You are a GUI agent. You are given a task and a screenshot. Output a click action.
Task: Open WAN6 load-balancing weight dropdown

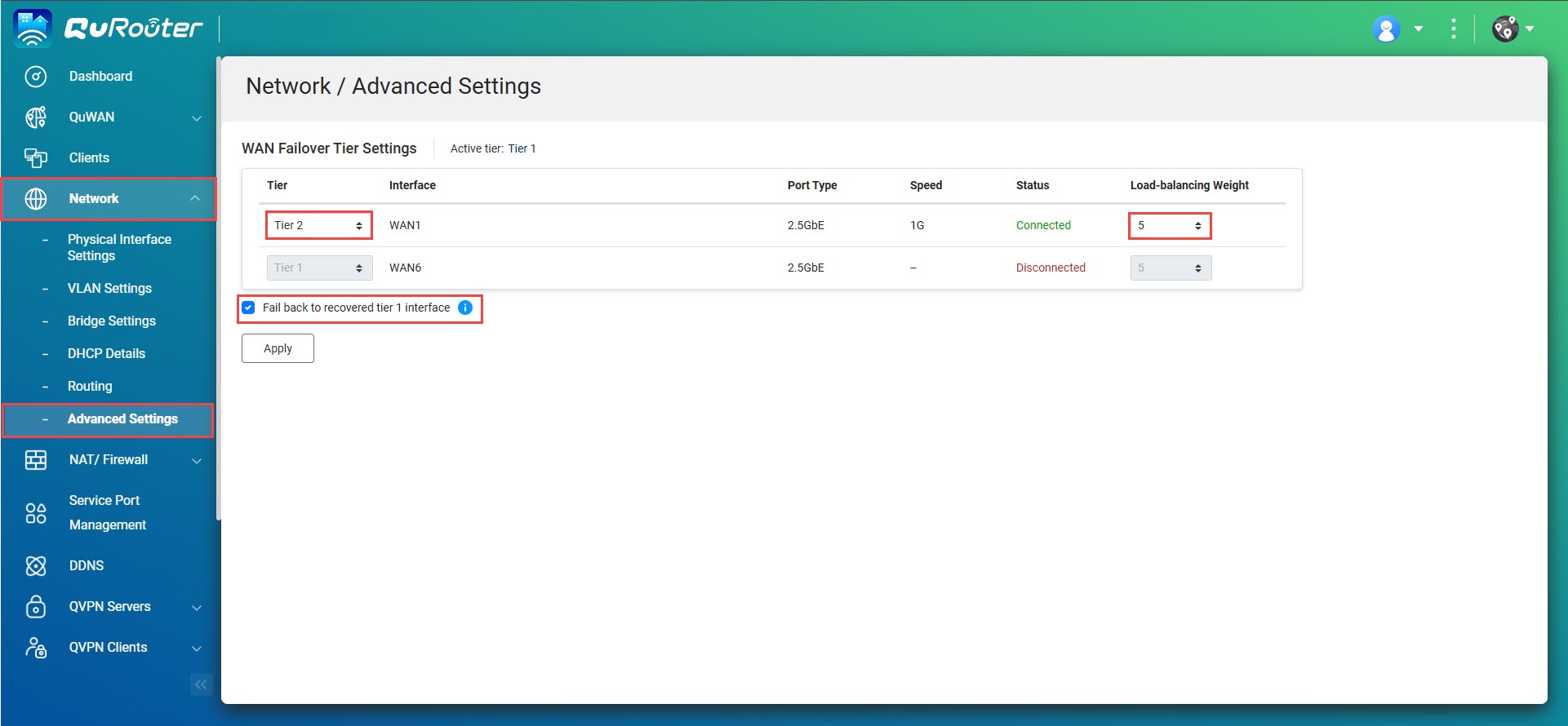[x=1170, y=268]
